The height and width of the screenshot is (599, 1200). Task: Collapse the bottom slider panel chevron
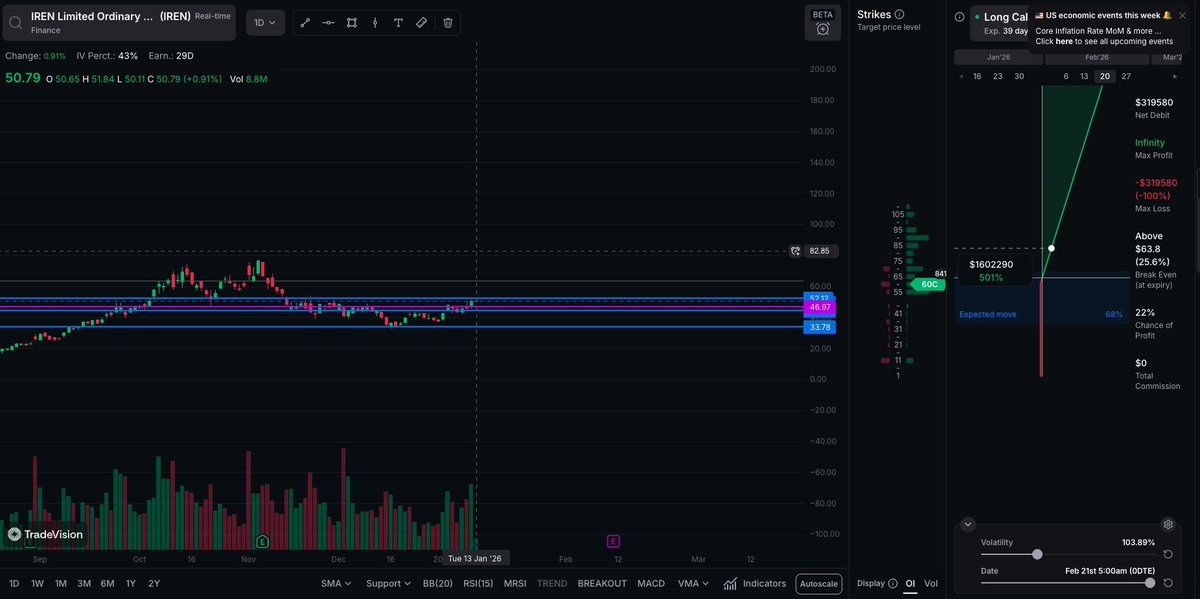(967, 524)
